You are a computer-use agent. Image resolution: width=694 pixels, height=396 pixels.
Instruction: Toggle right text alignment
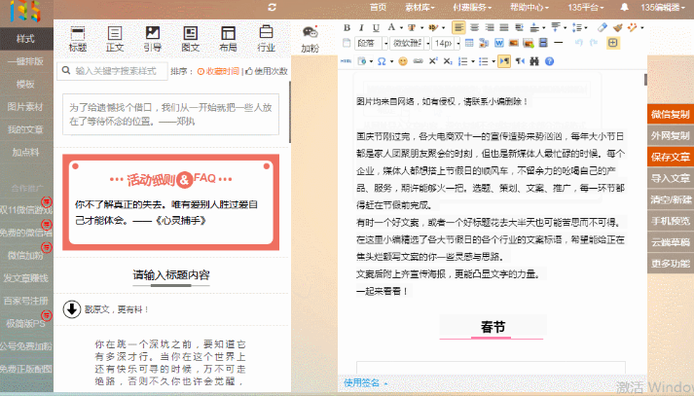point(490,27)
